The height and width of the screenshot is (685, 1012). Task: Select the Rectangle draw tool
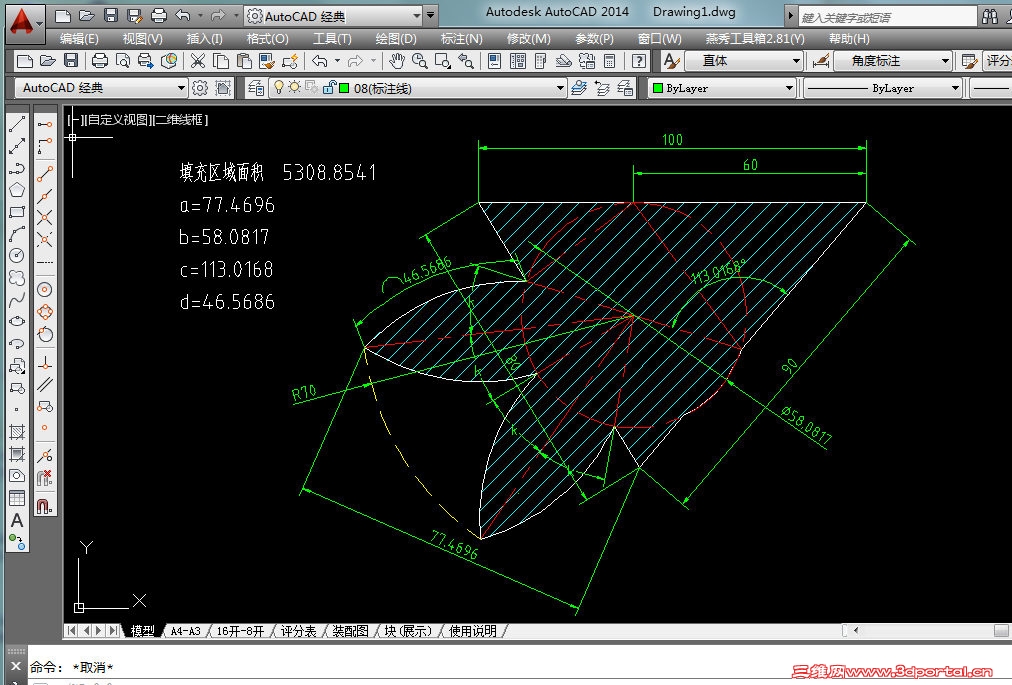pyautogui.click(x=17, y=212)
